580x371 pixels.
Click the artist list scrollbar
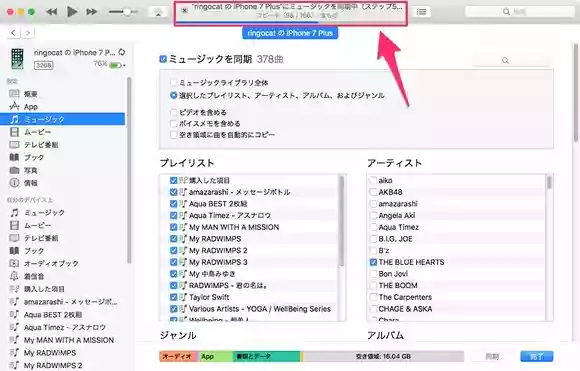(549, 183)
